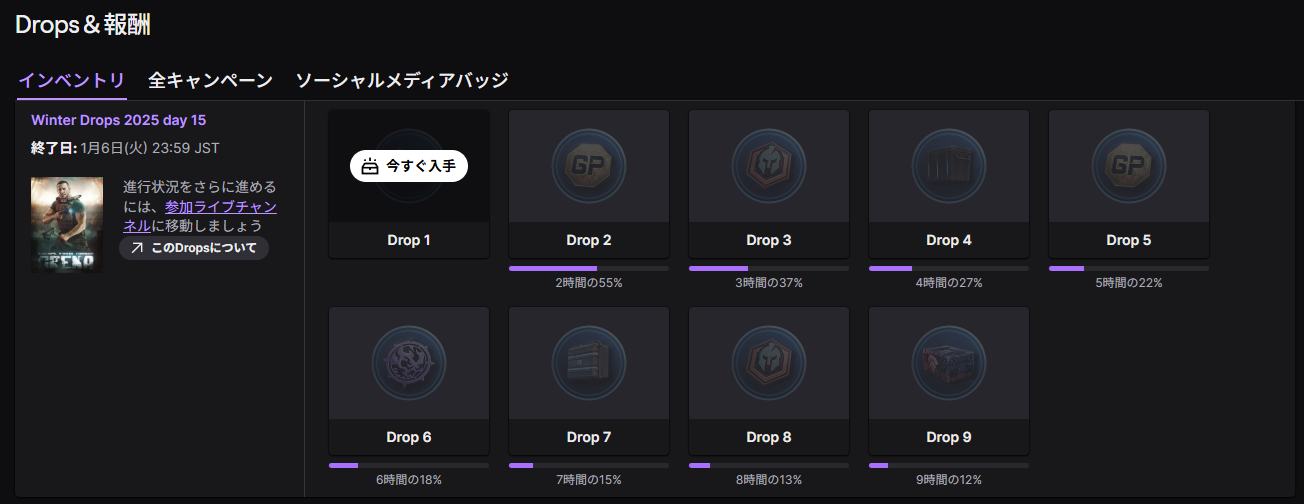
Task: Click the Drop 9 progress bar
Action: click(x=948, y=465)
